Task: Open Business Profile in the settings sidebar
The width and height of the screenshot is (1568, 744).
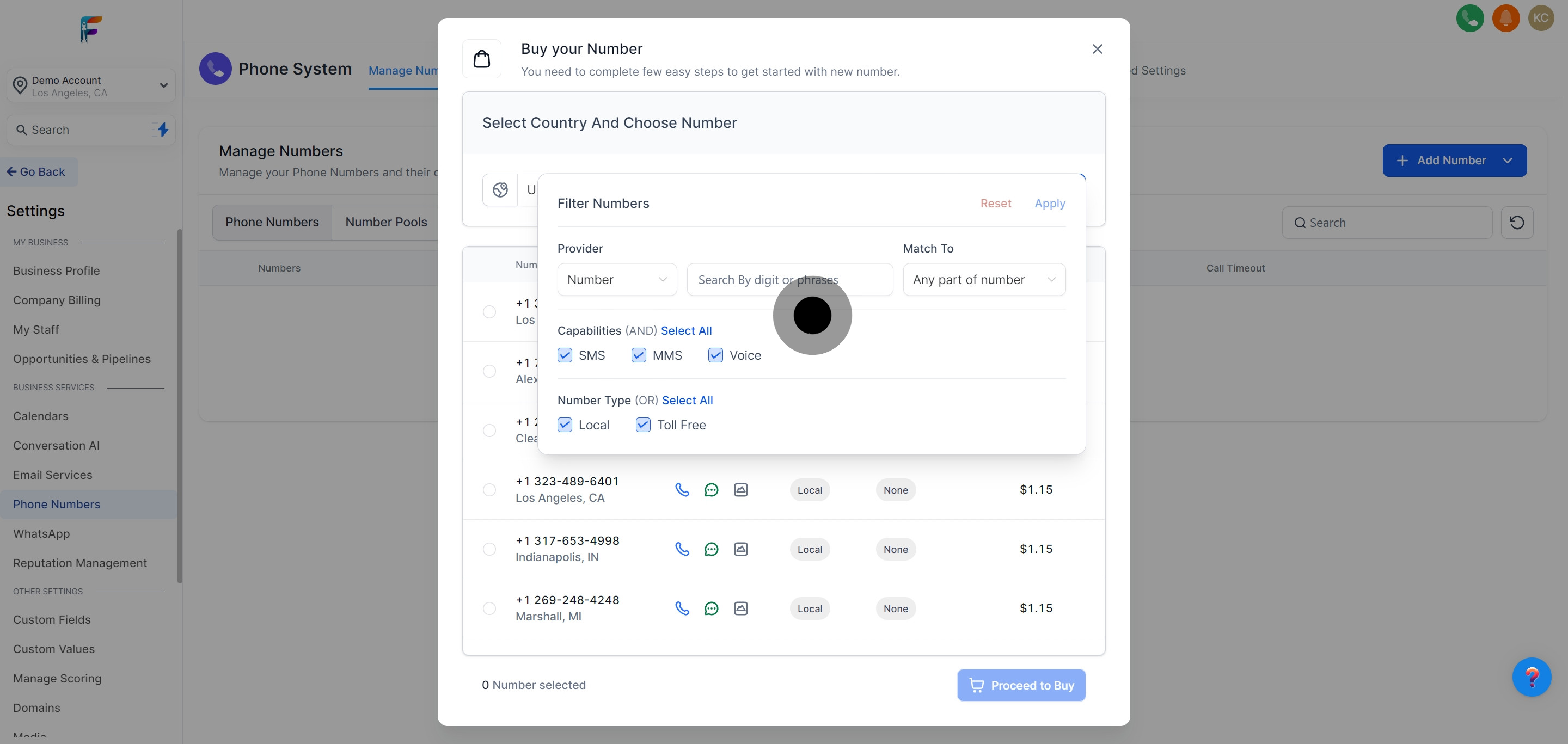Action: (x=57, y=270)
